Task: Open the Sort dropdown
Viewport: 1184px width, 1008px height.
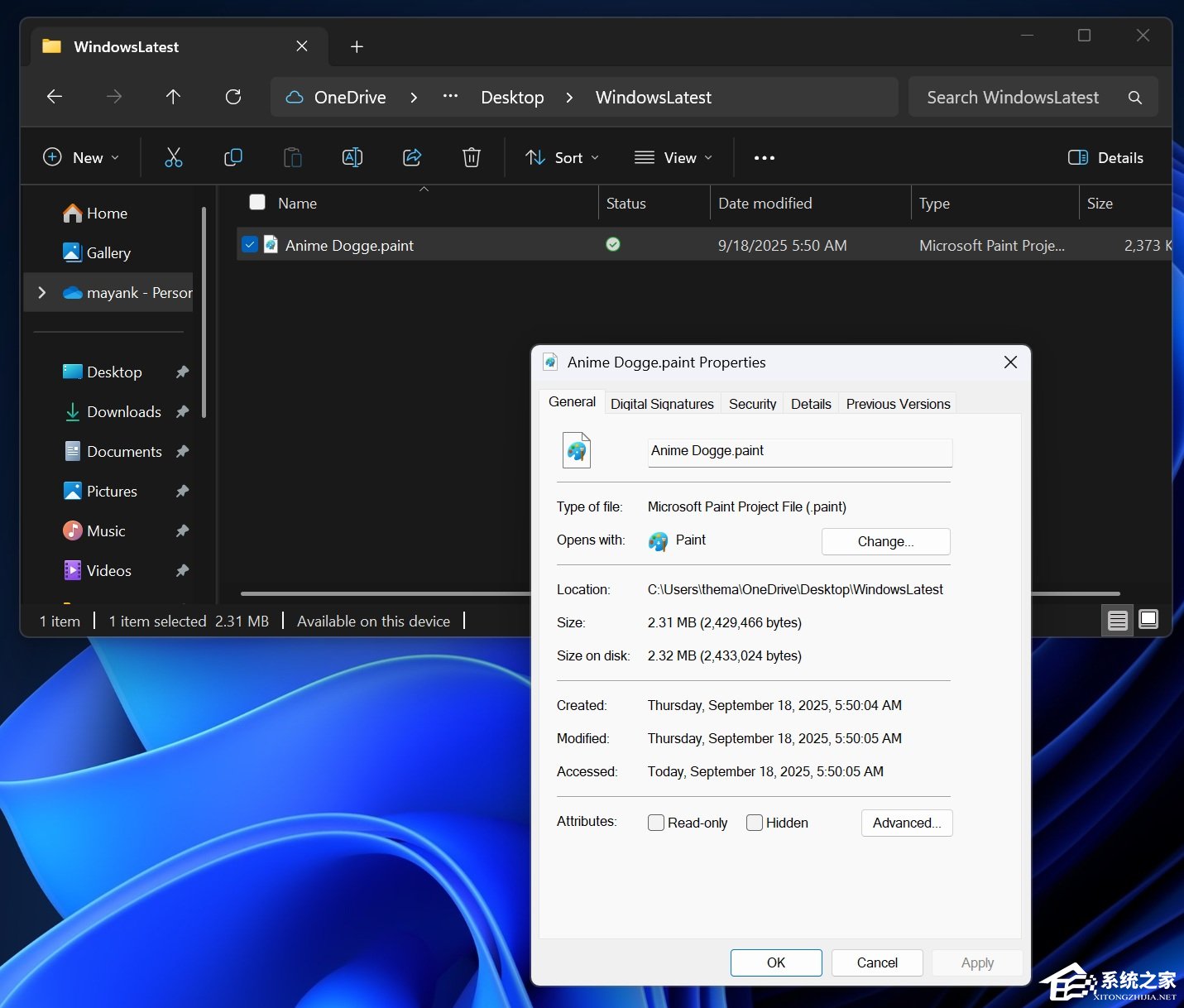Action: point(562,157)
